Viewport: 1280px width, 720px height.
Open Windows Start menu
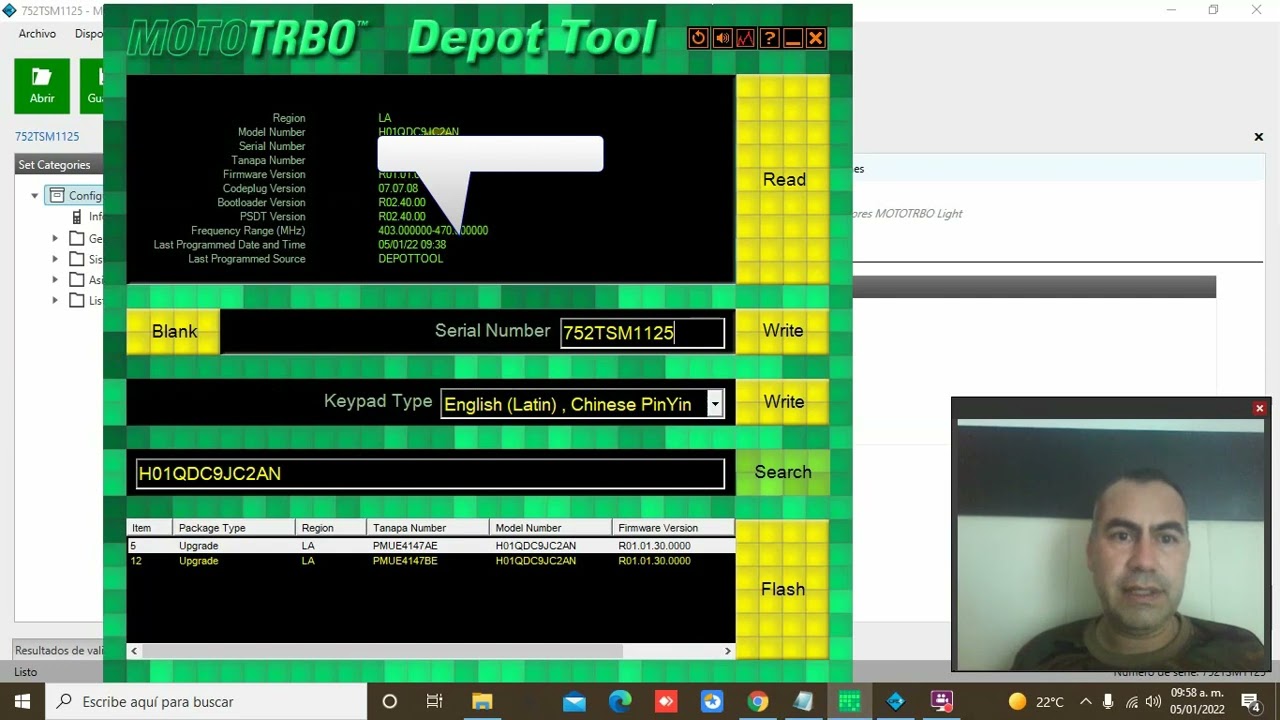click(x=22, y=701)
